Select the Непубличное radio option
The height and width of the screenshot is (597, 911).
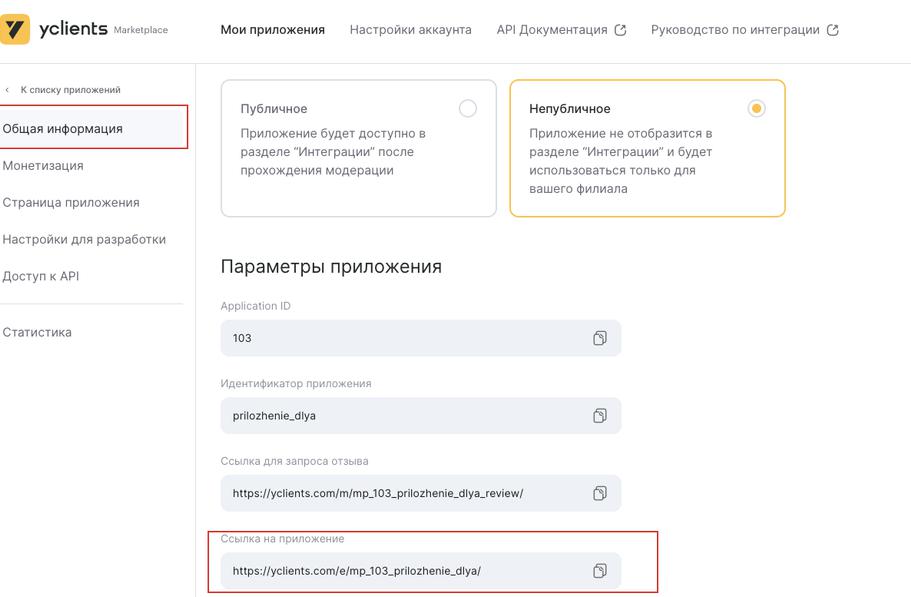757,108
